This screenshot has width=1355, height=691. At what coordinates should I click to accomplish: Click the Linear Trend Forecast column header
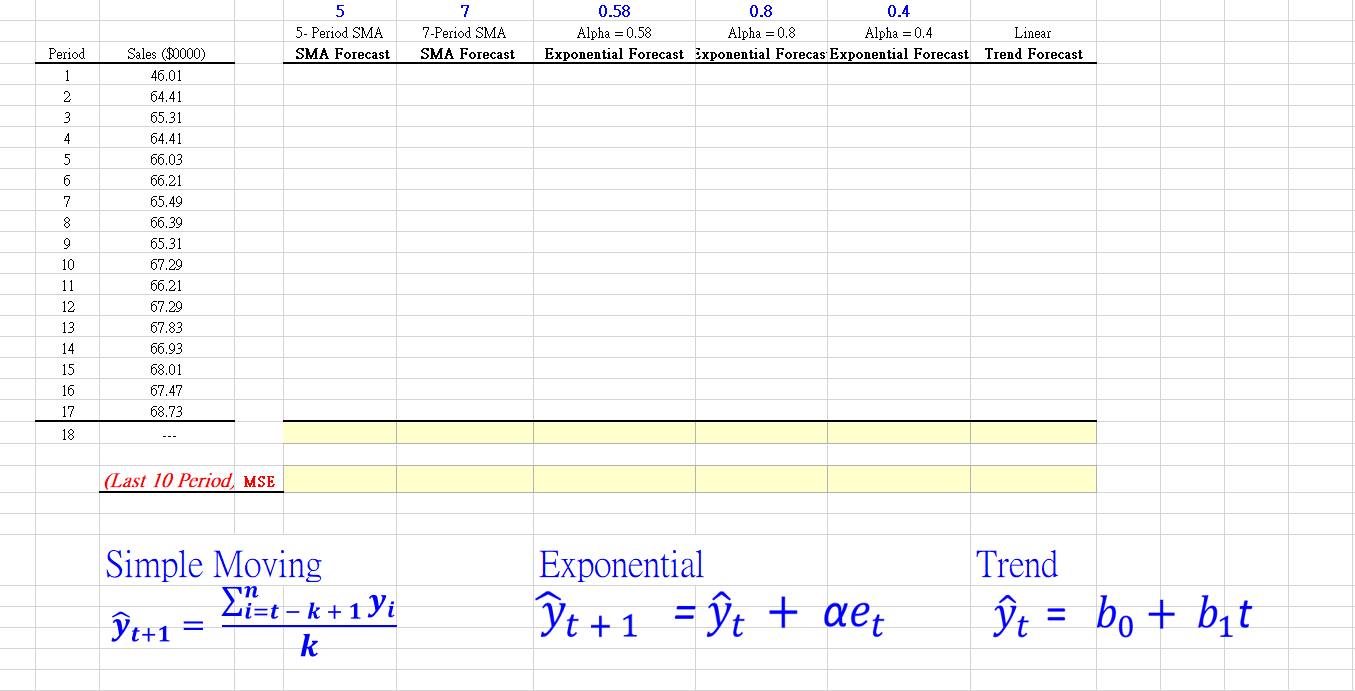1033,54
